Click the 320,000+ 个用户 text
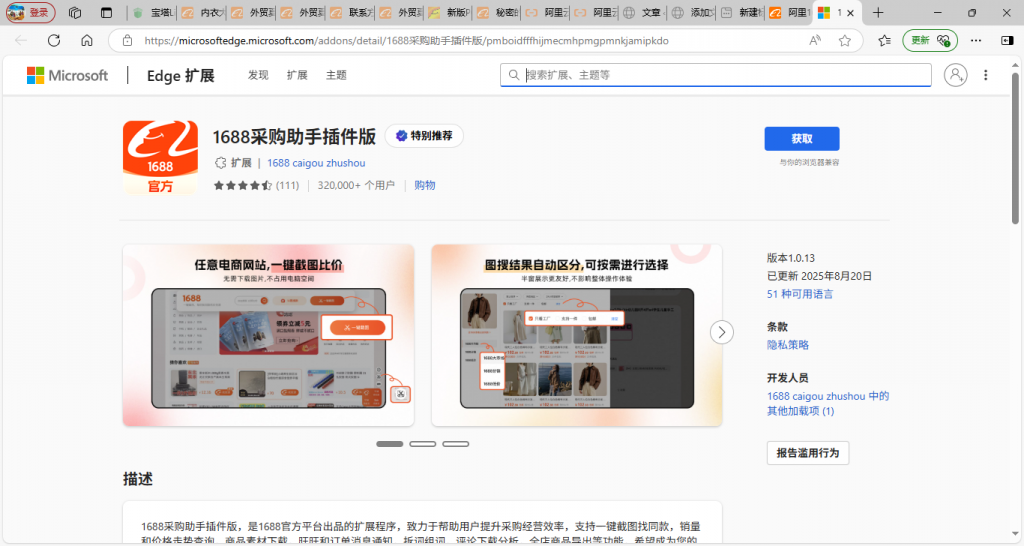The height and width of the screenshot is (546, 1024). pos(356,185)
